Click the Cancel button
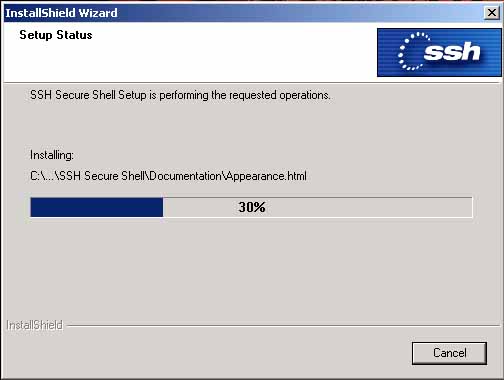The height and width of the screenshot is (380, 504). coord(449,353)
